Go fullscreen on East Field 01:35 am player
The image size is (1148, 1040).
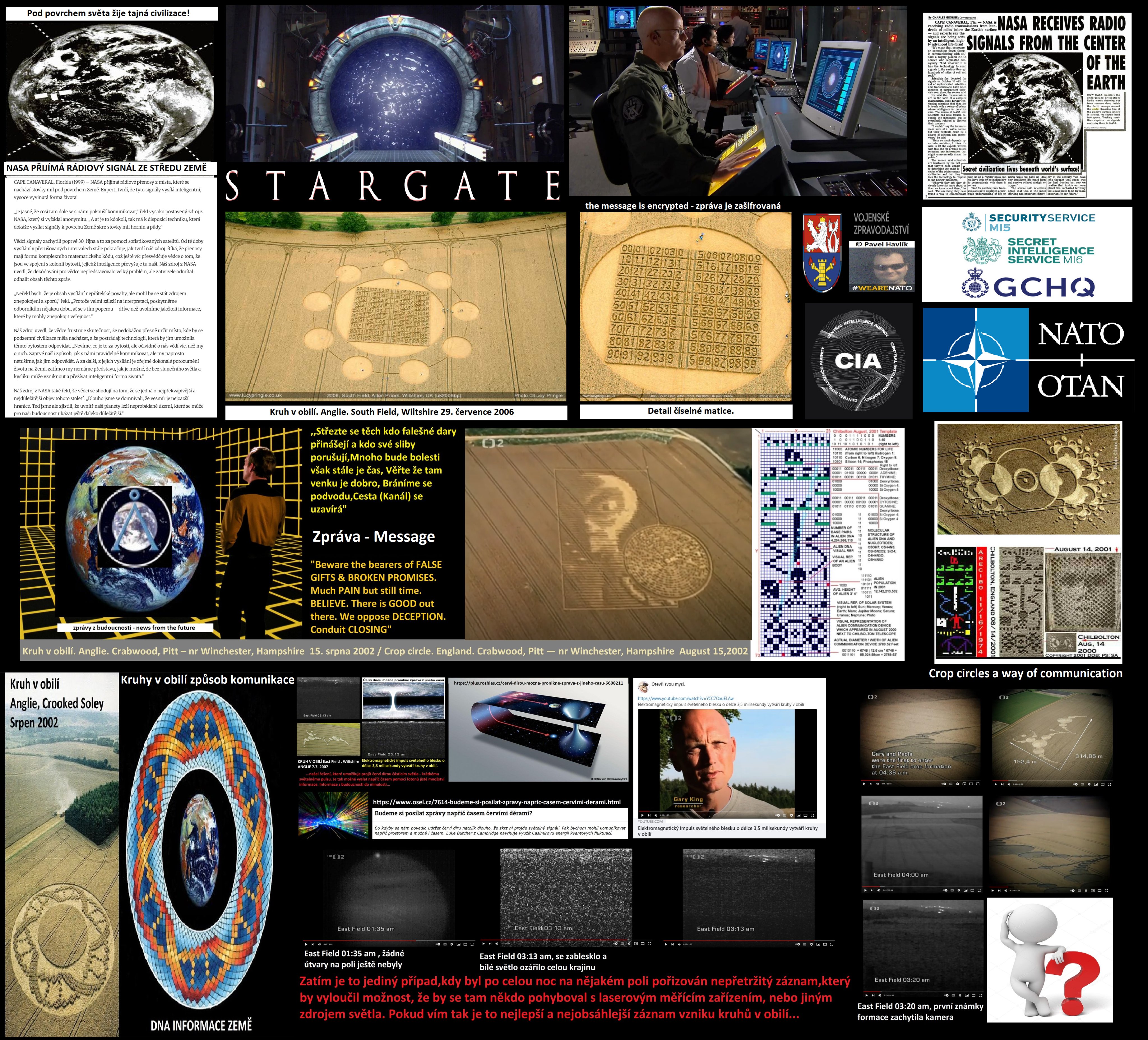[x=472, y=944]
